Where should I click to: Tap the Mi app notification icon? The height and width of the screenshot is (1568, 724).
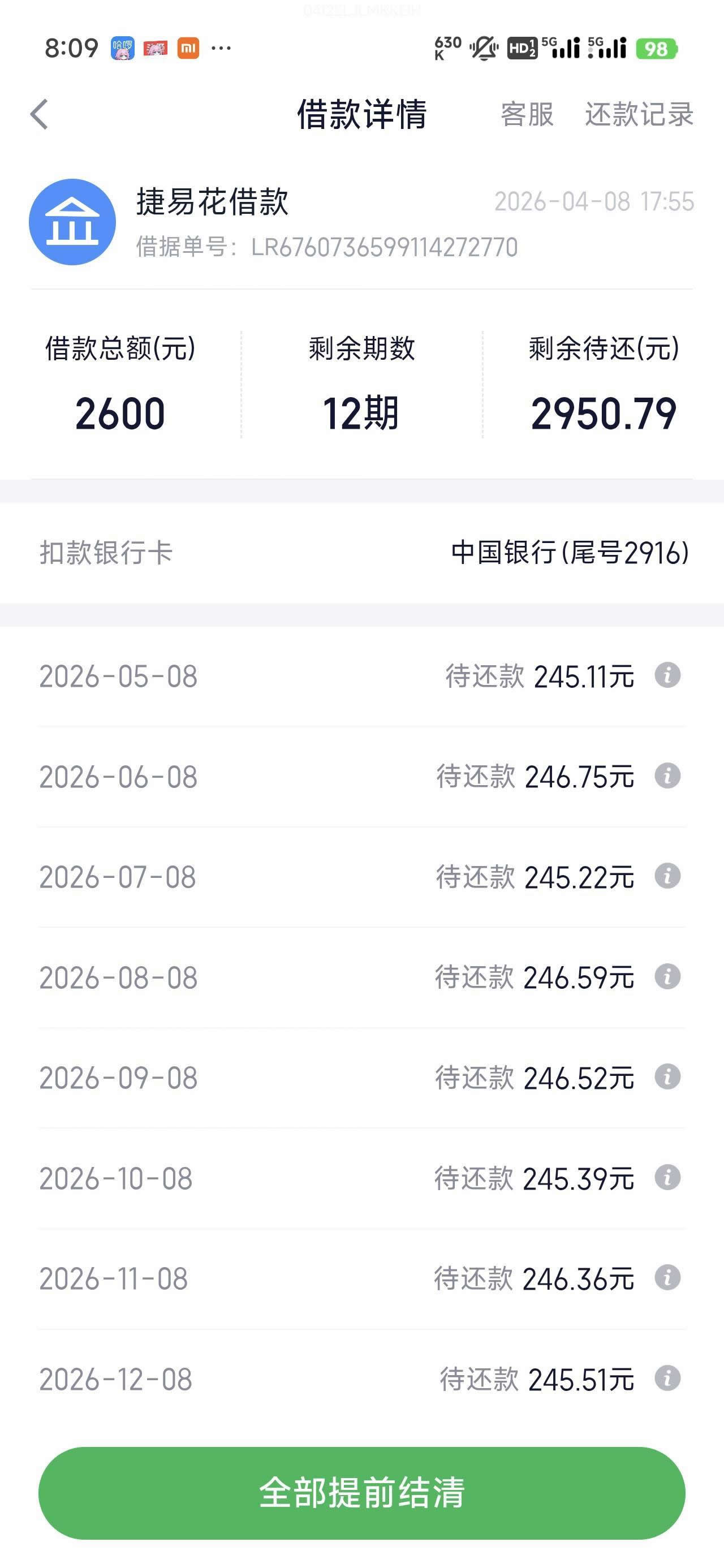(x=188, y=48)
